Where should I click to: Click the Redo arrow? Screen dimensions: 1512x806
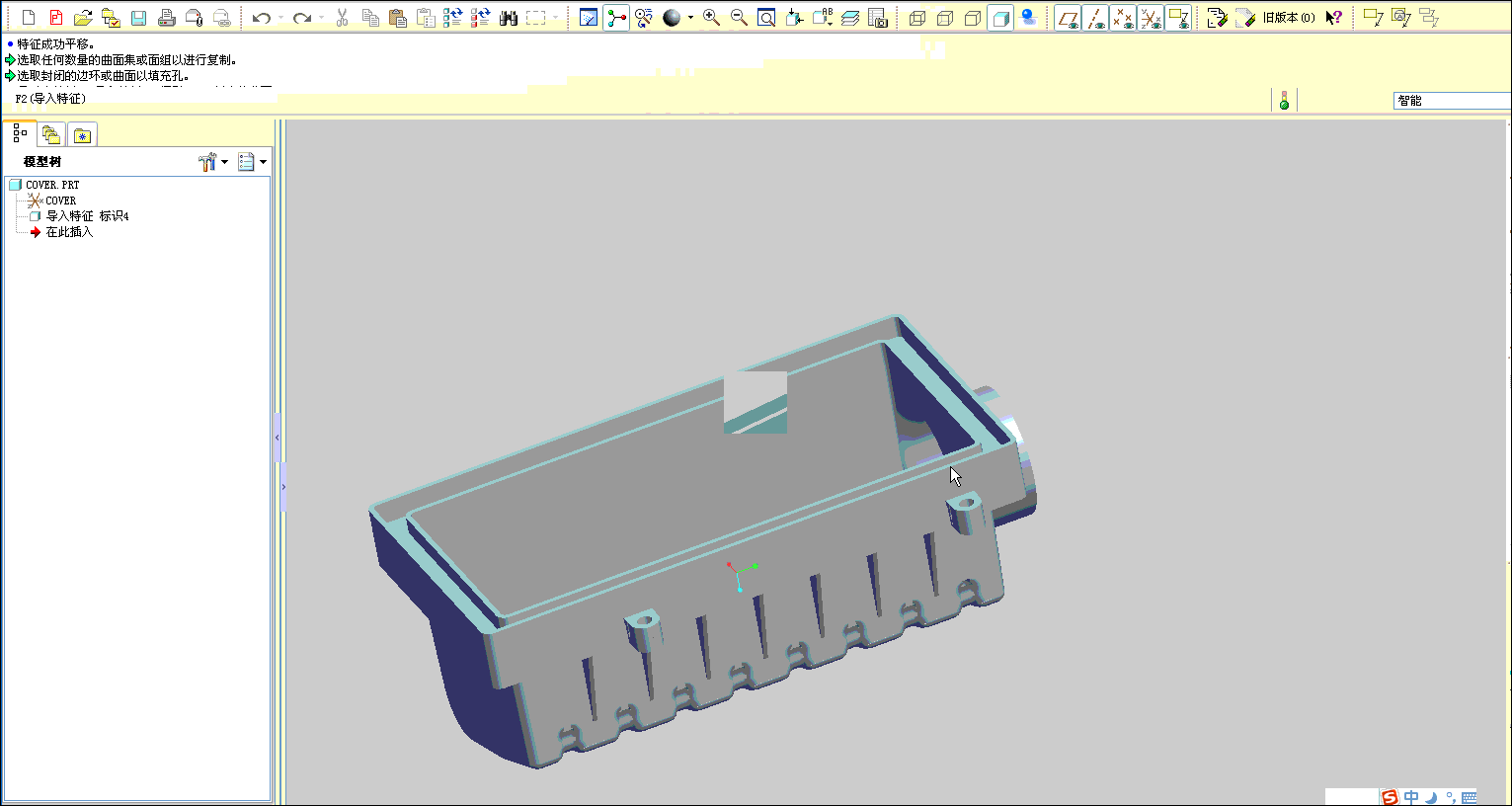pos(302,18)
